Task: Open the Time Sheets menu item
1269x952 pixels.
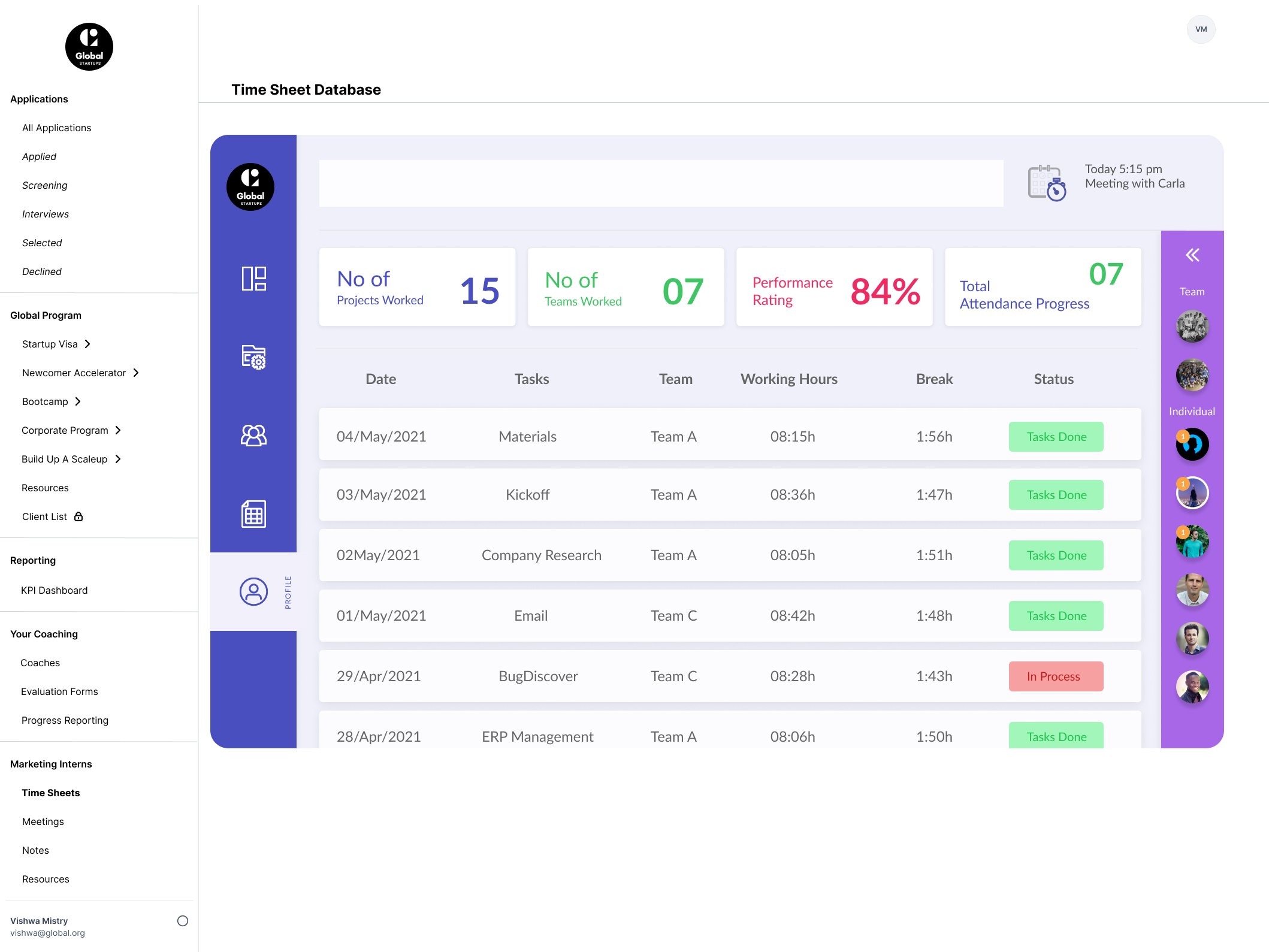Action: click(x=51, y=793)
